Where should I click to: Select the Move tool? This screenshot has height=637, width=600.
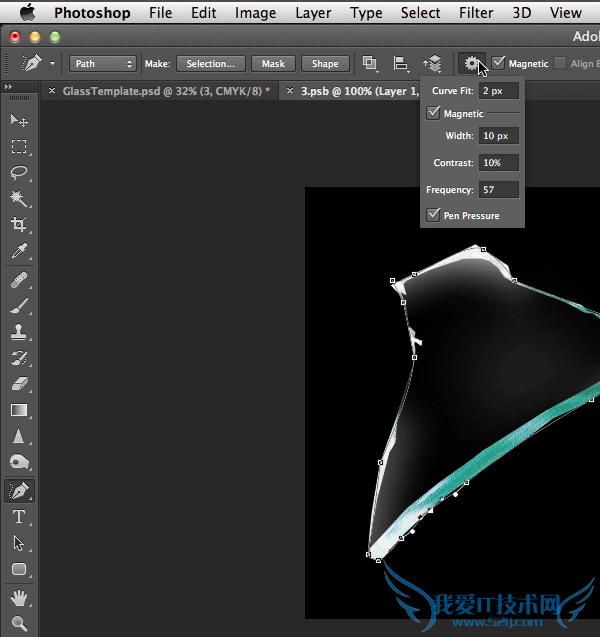19,120
